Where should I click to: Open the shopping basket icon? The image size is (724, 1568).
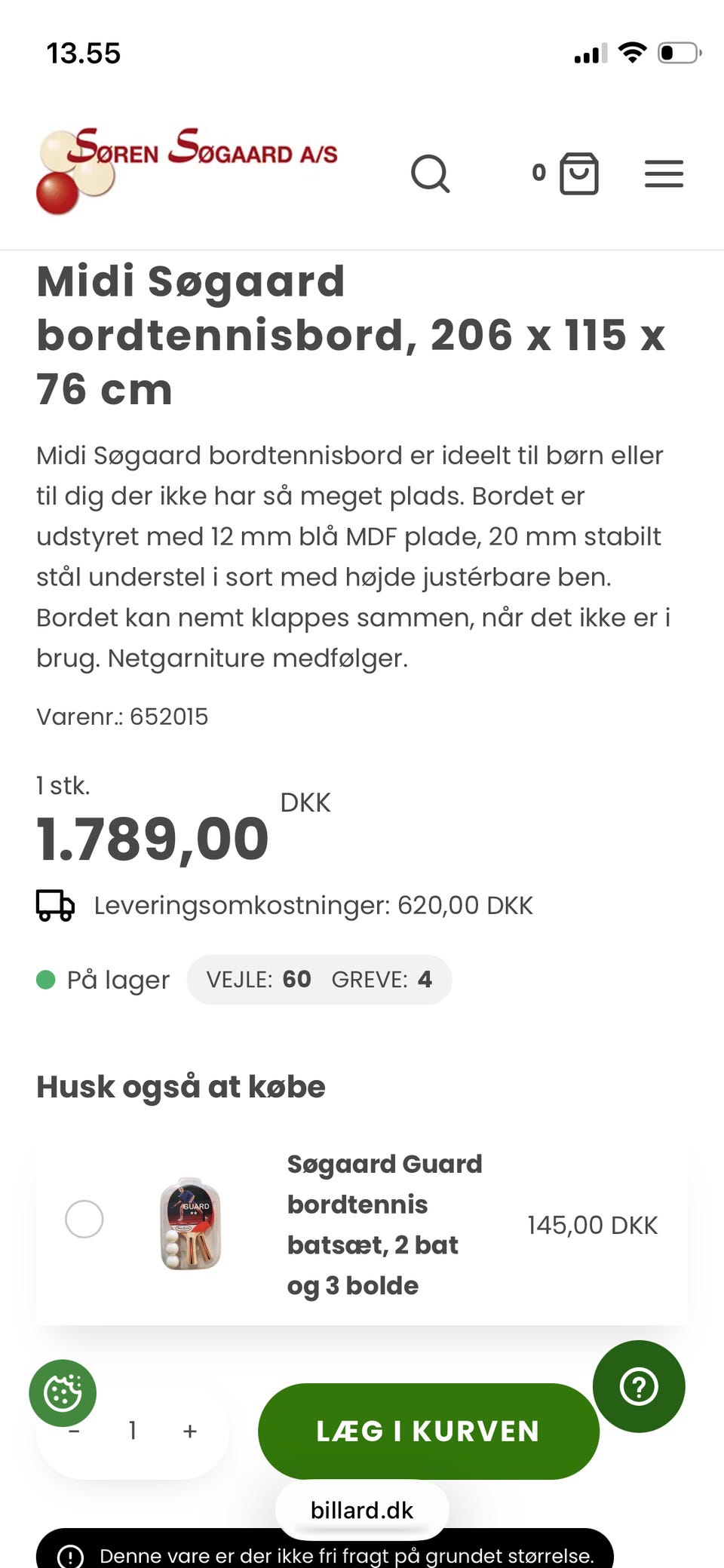pos(579,173)
